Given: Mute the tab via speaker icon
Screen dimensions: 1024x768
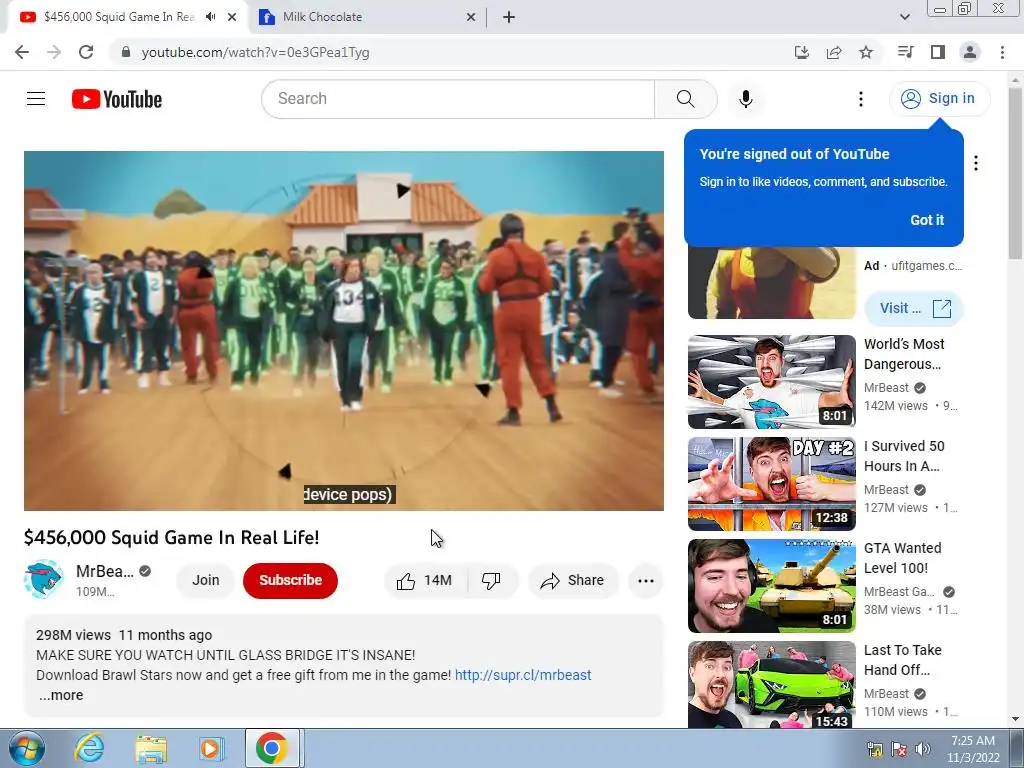Looking at the screenshot, I should [x=210, y=17].
